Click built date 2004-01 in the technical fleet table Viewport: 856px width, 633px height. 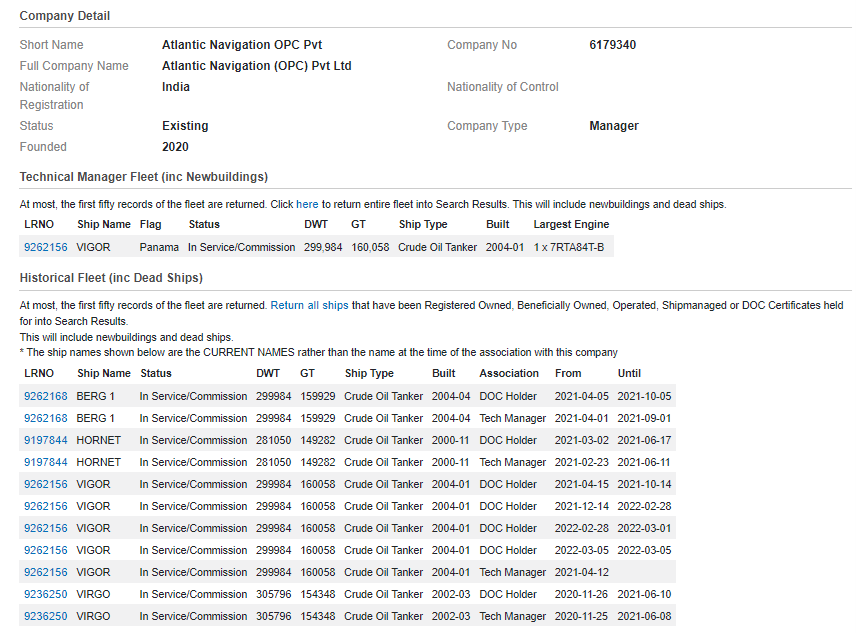[x=505, y=247]
